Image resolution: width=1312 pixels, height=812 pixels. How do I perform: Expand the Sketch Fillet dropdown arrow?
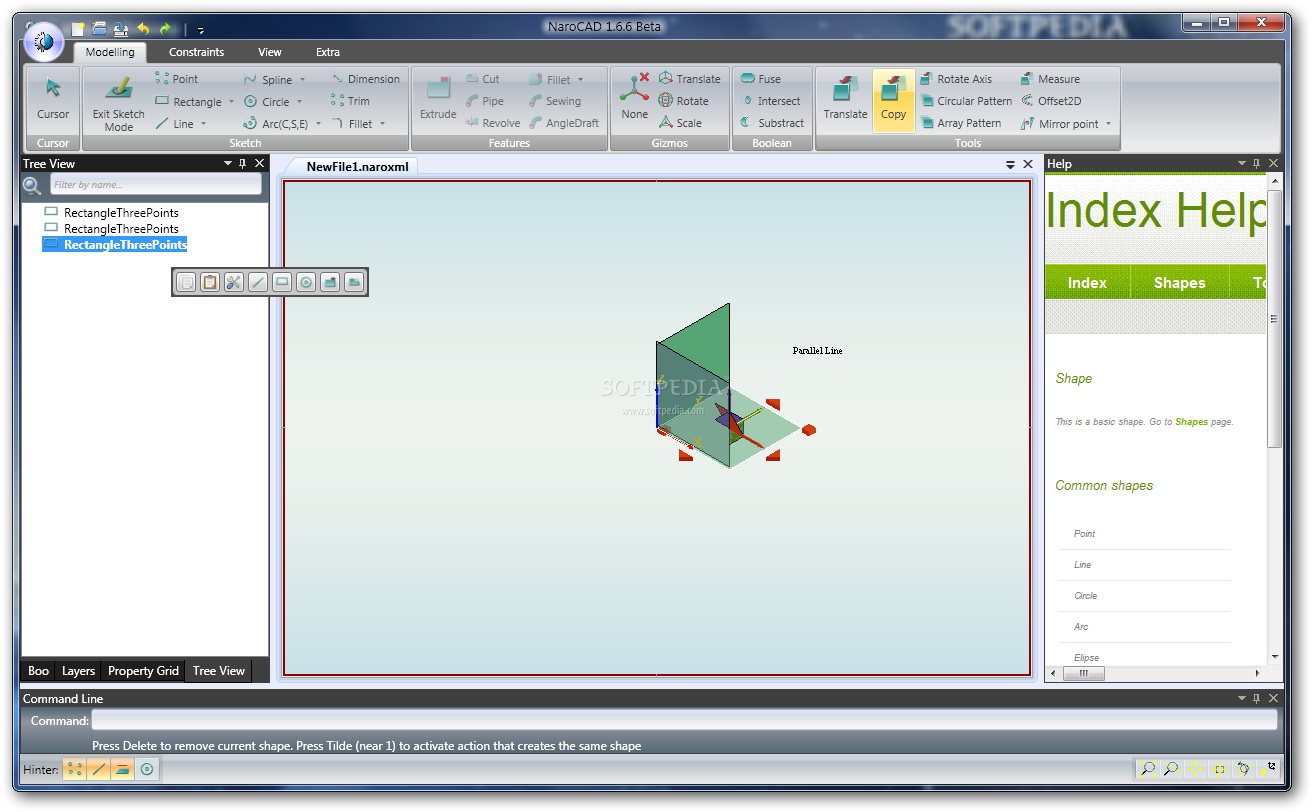point(382,124)
